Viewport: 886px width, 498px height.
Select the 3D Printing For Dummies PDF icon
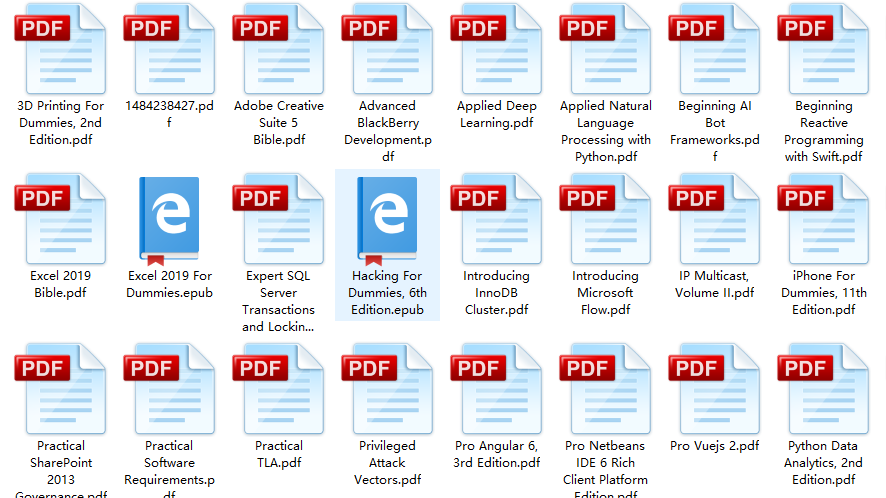(x=60, y=49)
